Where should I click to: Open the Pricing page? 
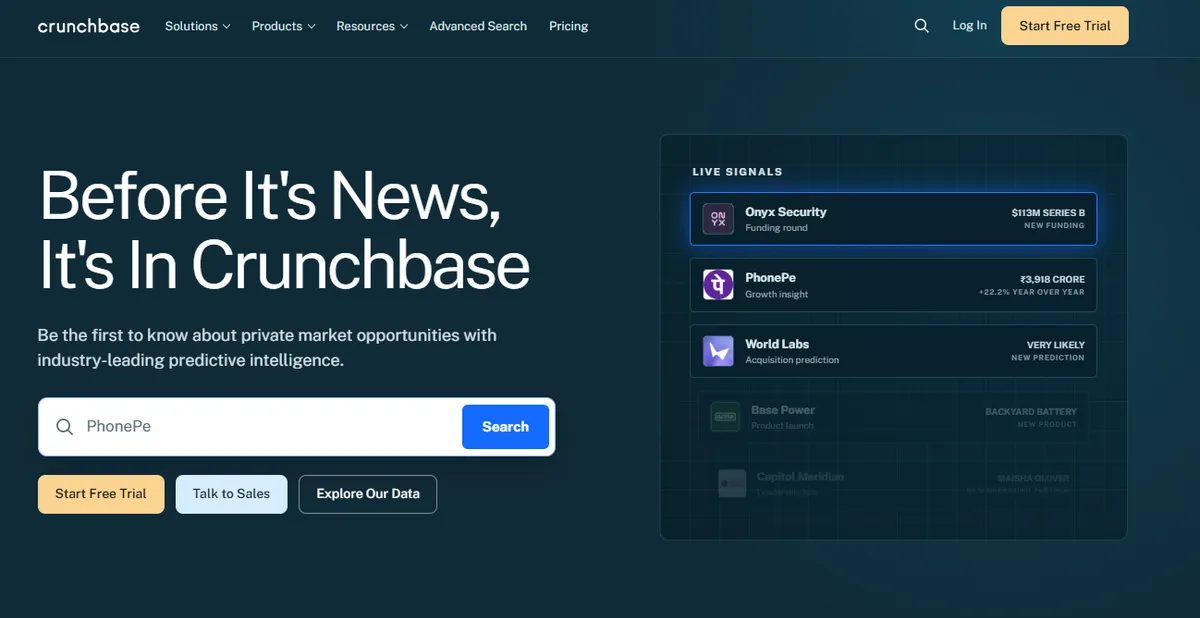click(569, 26)
